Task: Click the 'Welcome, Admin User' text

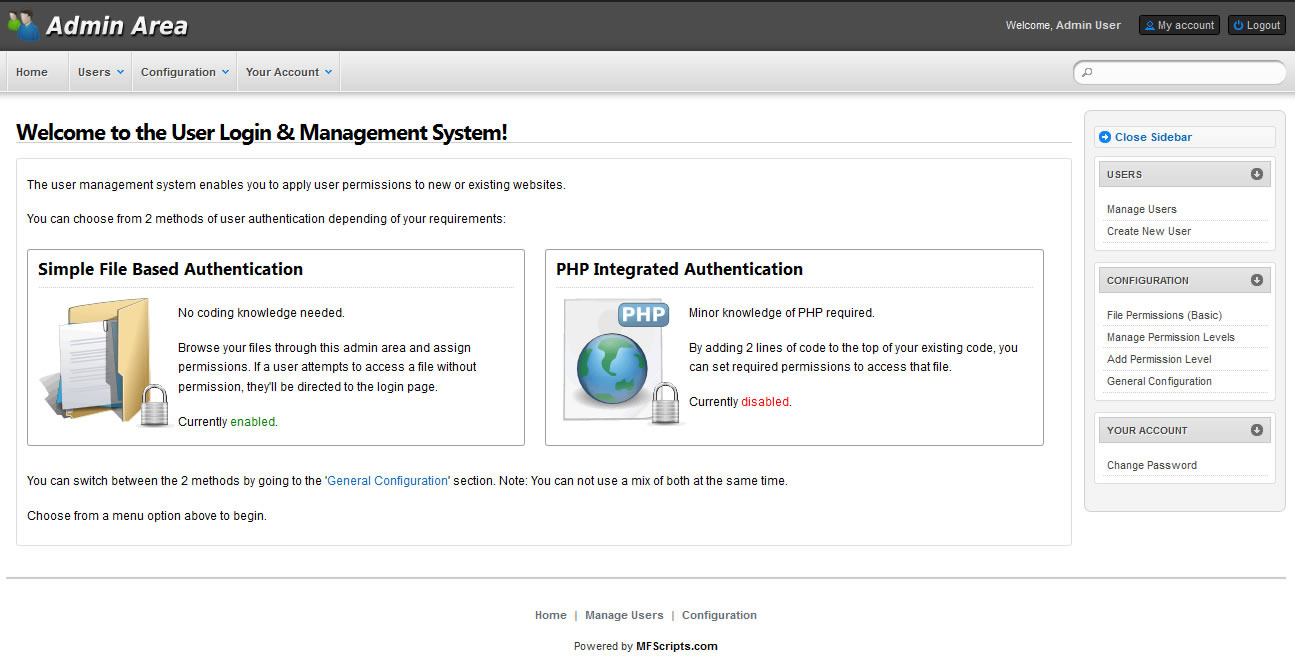Action: (x=1063, y=25)
